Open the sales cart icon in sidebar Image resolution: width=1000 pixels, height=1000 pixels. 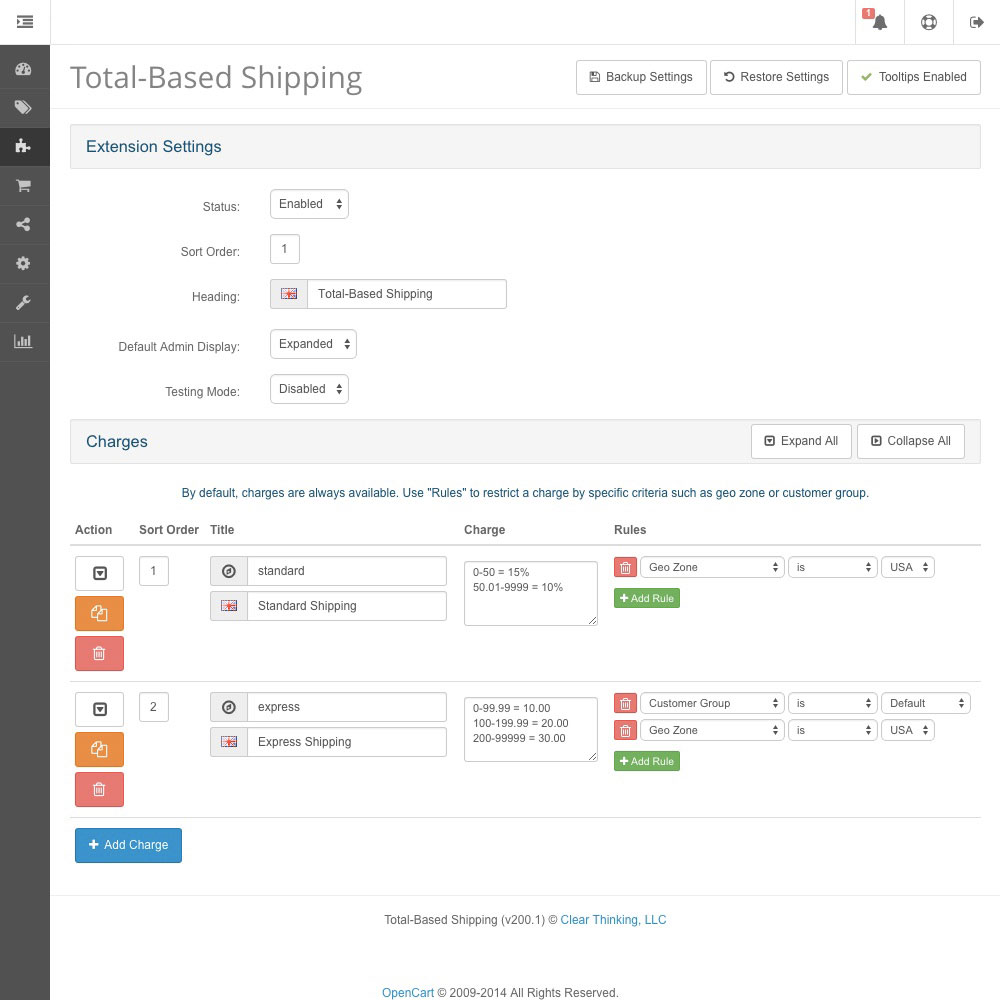24,186
